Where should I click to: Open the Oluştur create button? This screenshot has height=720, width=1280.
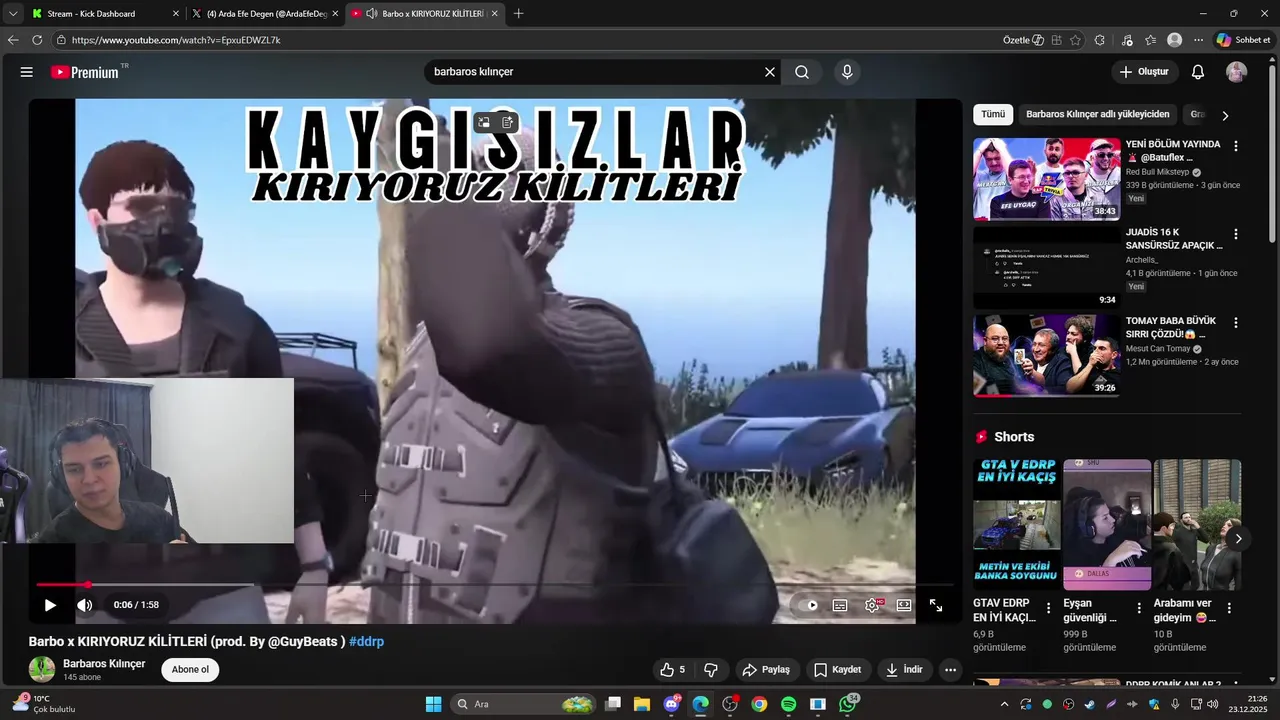coord(1144,72)
